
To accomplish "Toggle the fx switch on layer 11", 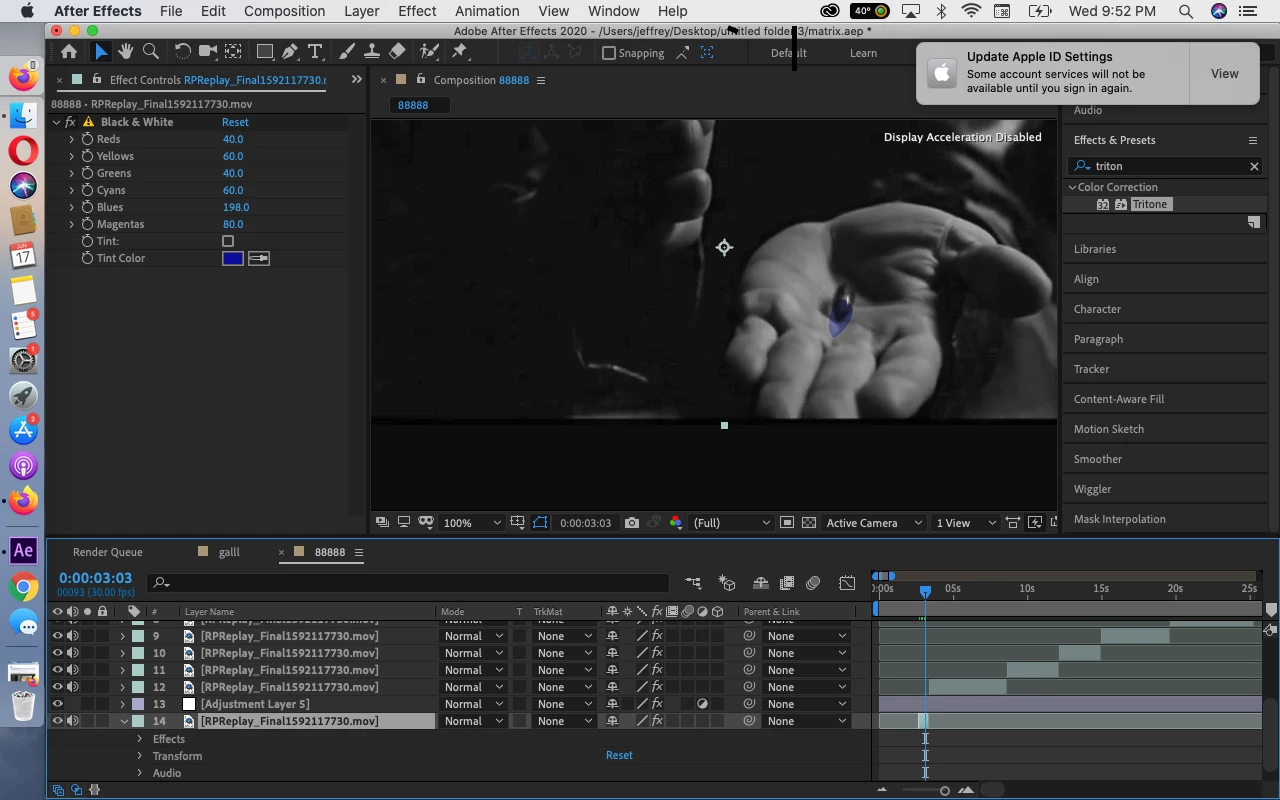I will tap(657, 670).
